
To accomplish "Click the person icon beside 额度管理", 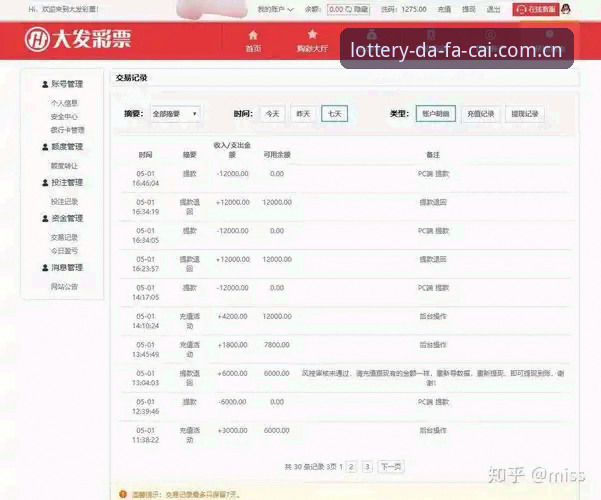I will click(45, 147).
